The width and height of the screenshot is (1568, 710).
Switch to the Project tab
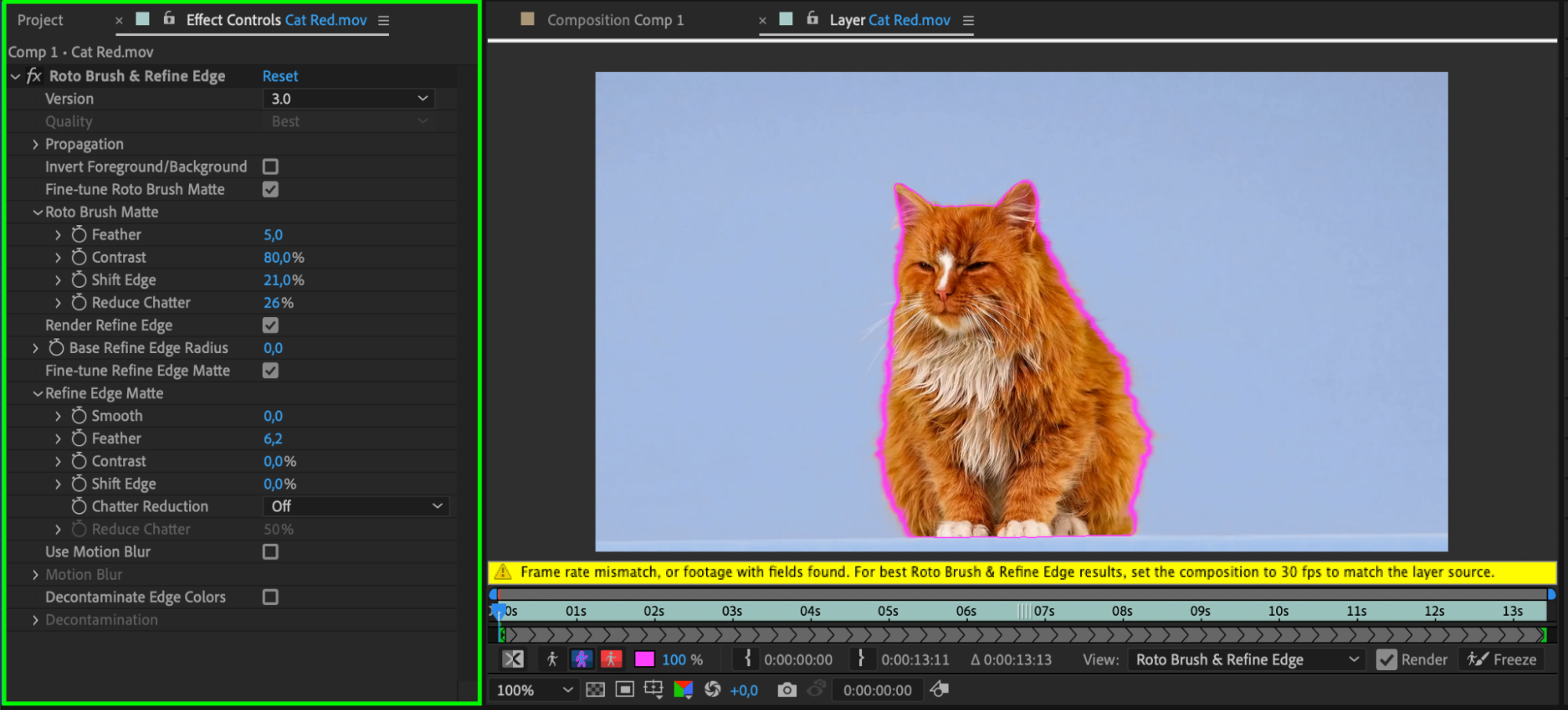(x=40, y=20)
